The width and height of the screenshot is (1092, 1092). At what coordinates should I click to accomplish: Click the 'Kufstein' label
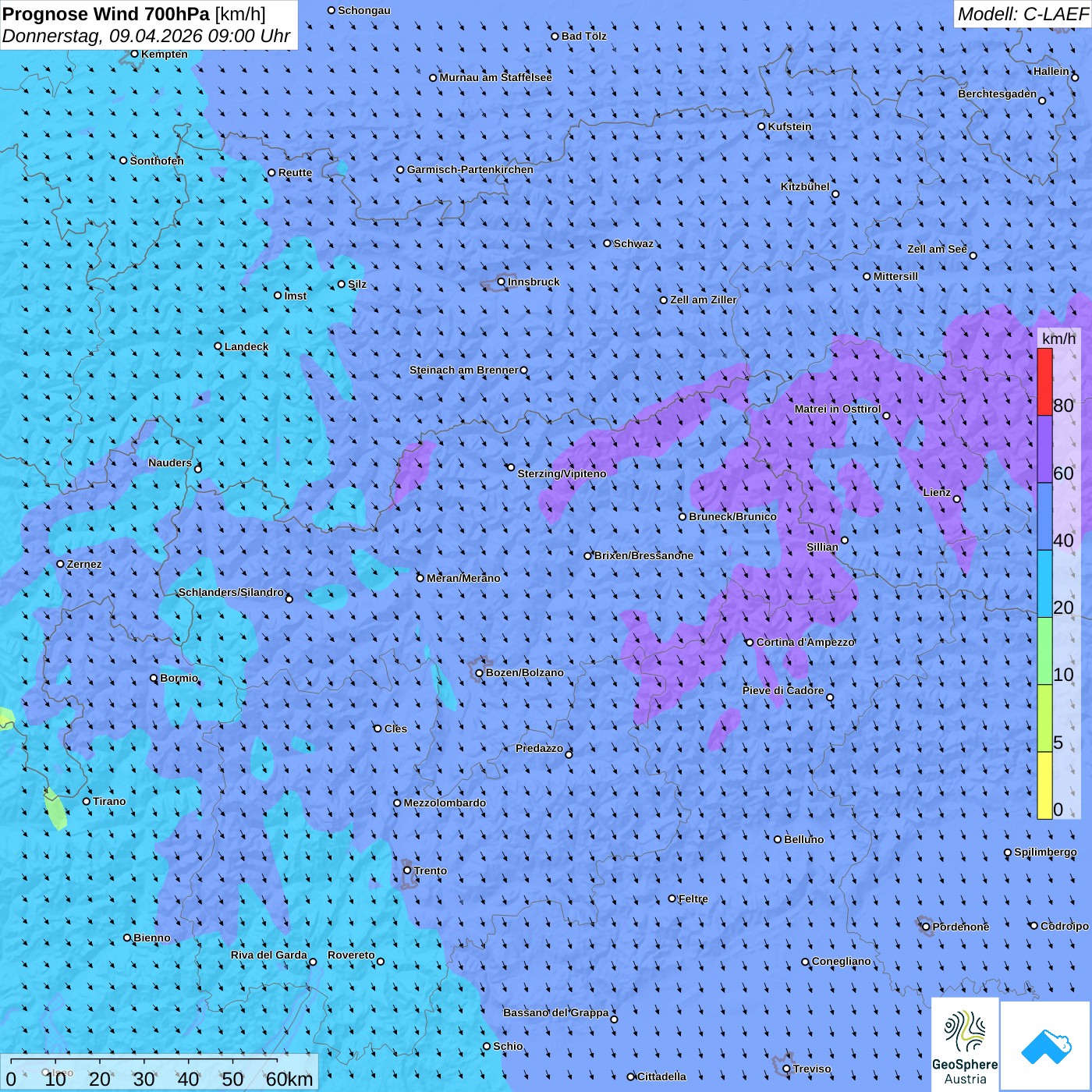pos(789,126)
